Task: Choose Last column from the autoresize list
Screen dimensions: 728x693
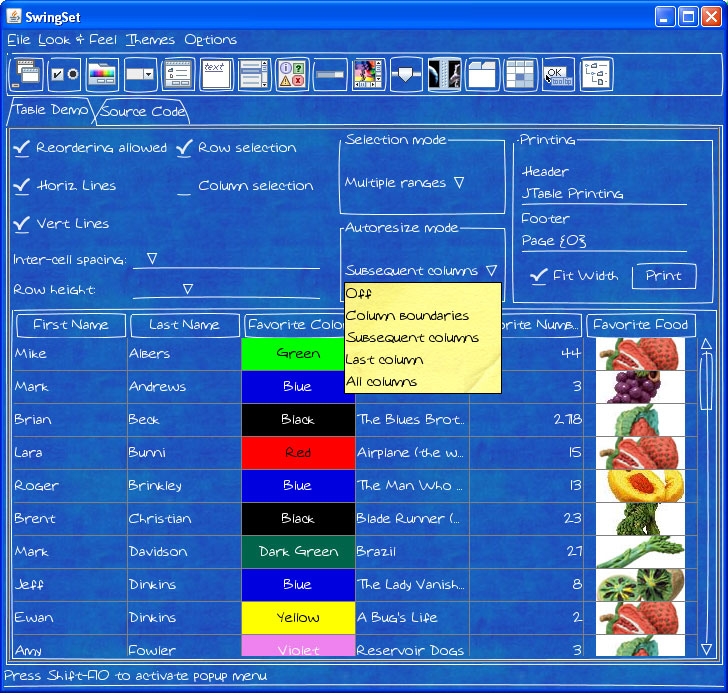Action: coord(384,360)
